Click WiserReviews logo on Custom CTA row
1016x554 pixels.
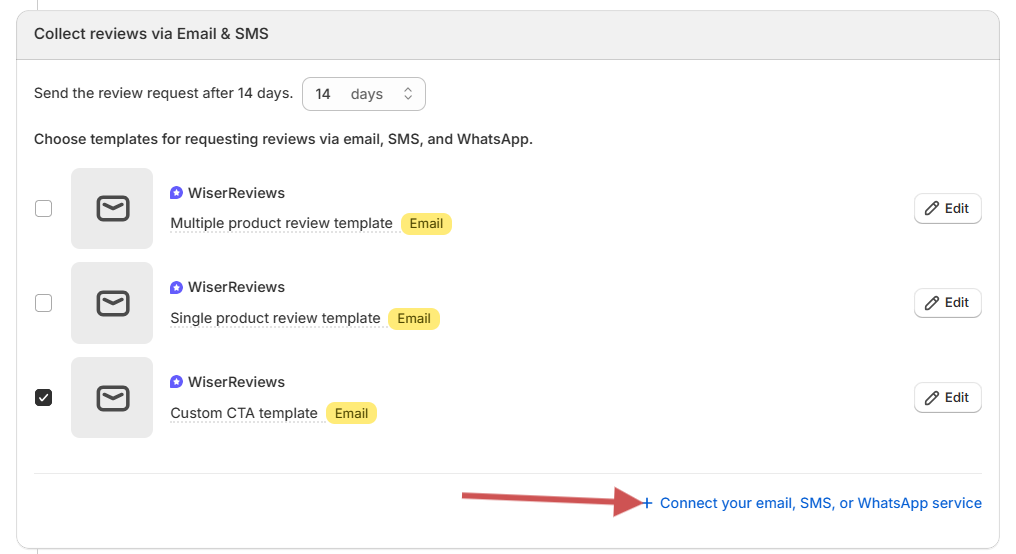177,382
